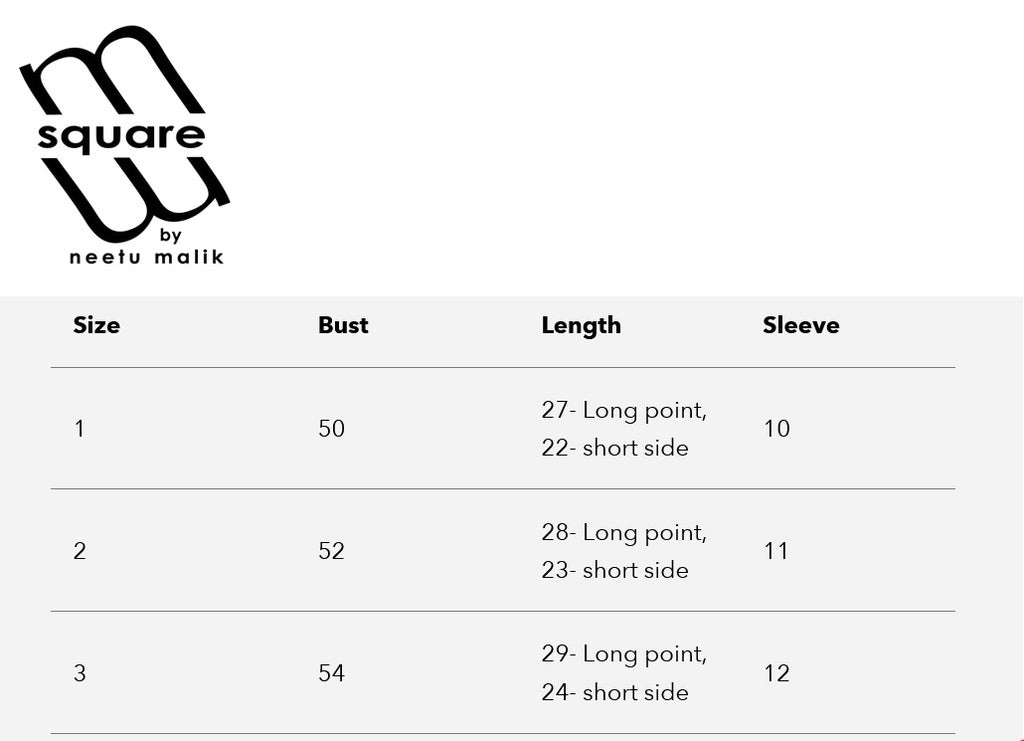Click the sleeve value 11
The image size is (1024, 741).
point(776,551)
